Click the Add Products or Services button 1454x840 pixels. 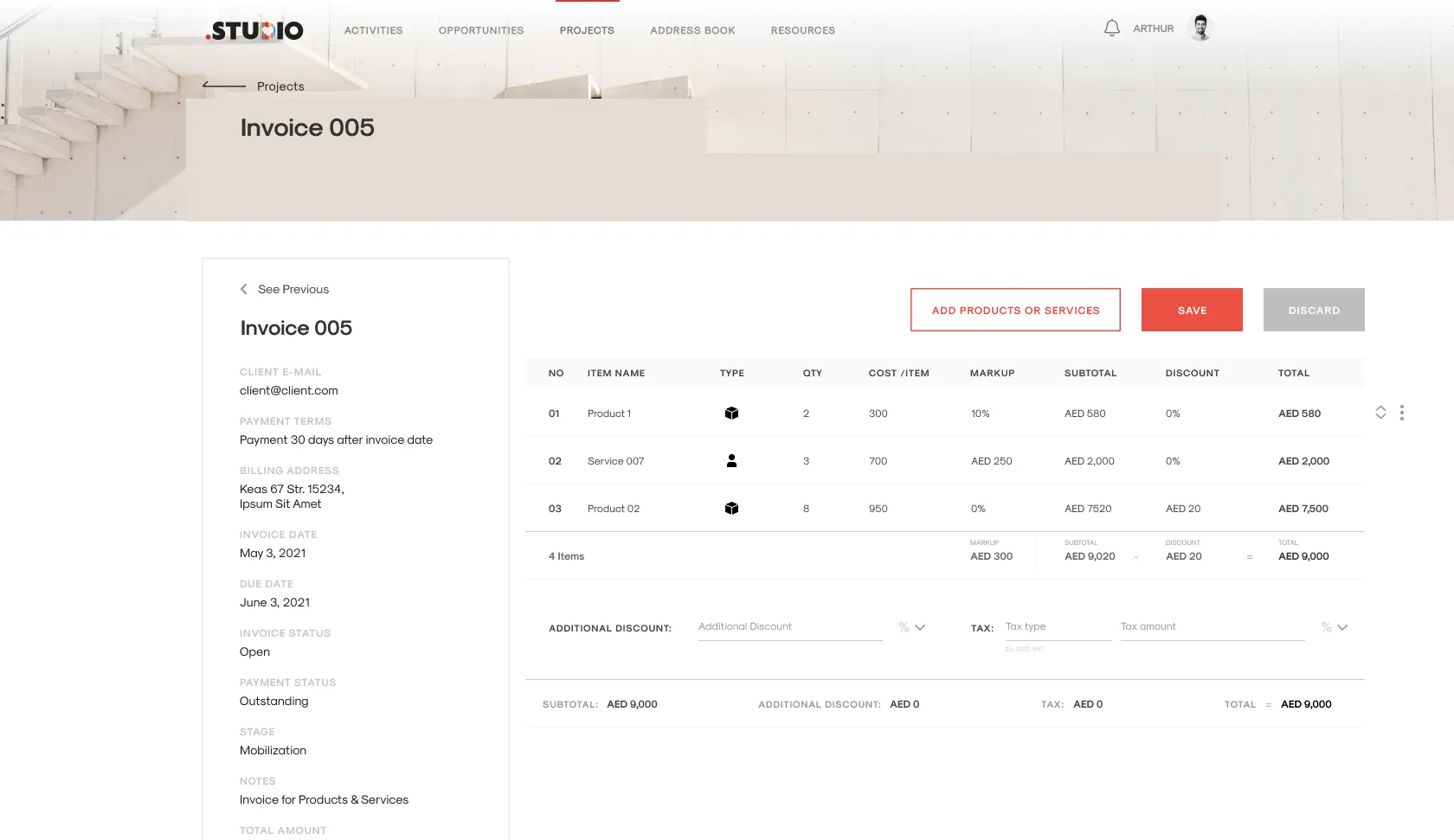point(1014,310)
